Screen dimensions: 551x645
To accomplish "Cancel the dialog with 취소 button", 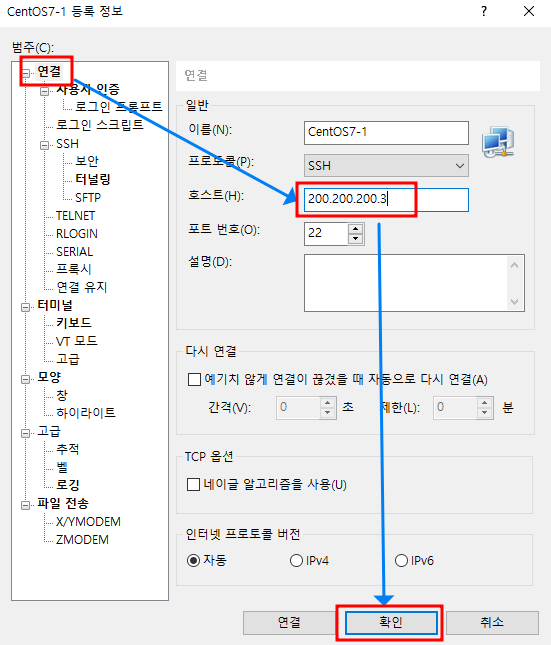I will point(492,622).
